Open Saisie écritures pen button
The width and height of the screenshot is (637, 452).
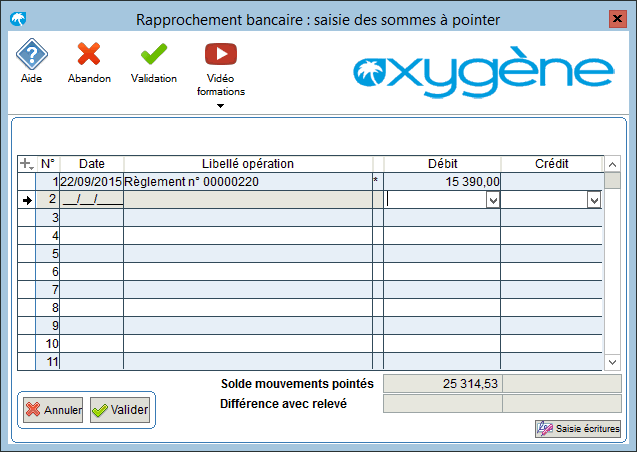point(578,428)
